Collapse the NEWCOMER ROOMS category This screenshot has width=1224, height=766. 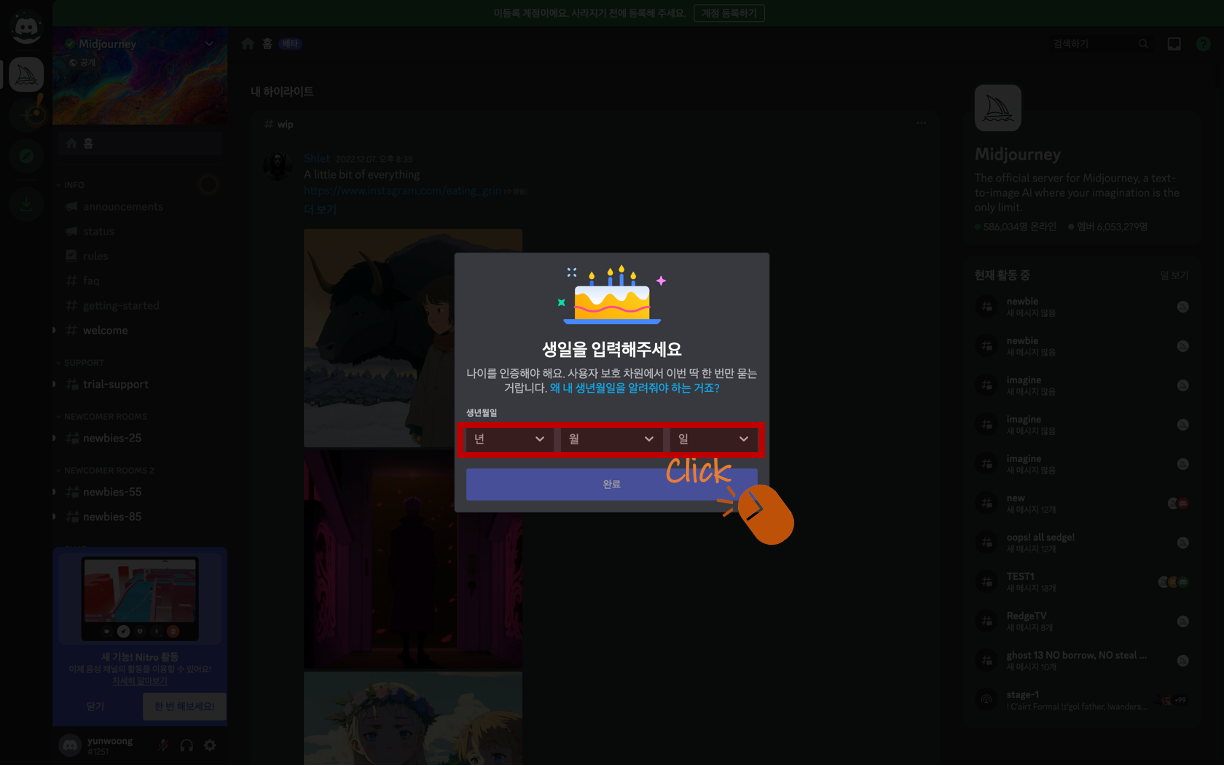click(x=105, y=417)
